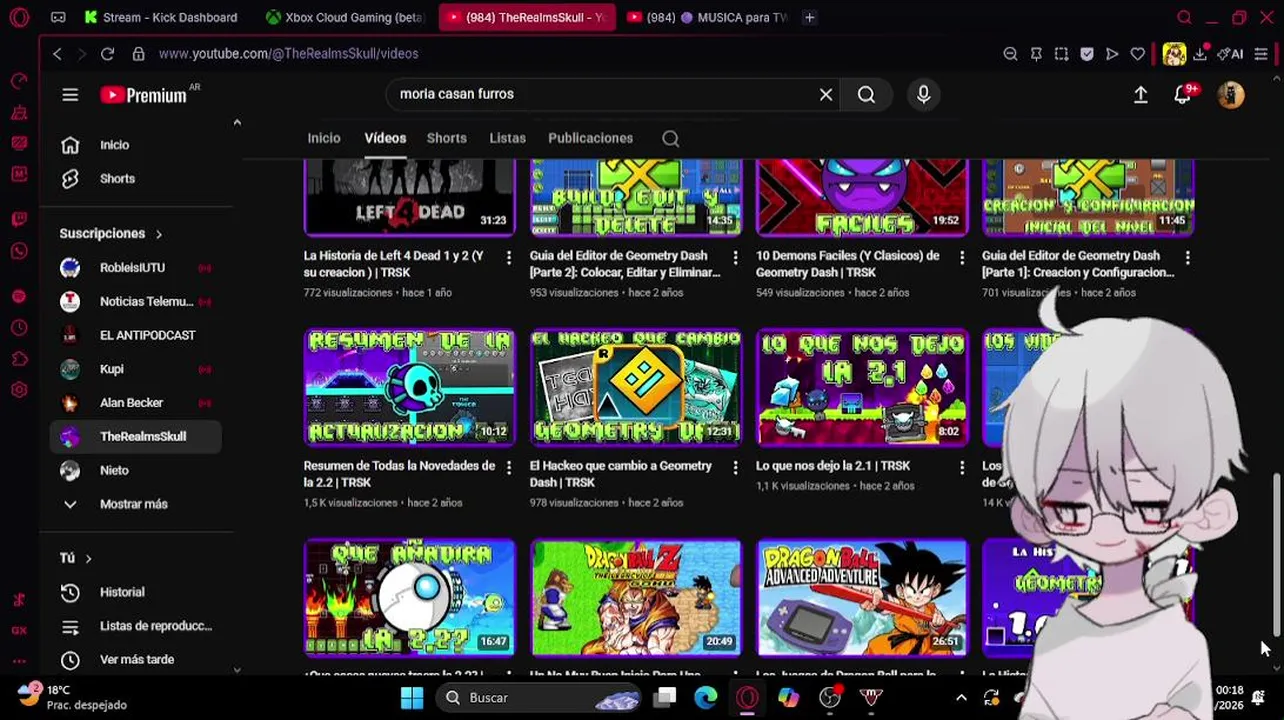This screenshot has height=720, width=1284.
Task: Open more options for 10 Demons Faciles video
Action: (x=962, y=258)
